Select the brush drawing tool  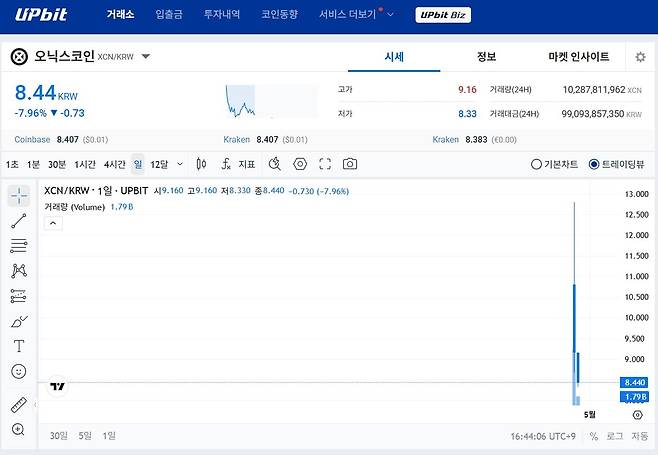(x=19, y=322)
